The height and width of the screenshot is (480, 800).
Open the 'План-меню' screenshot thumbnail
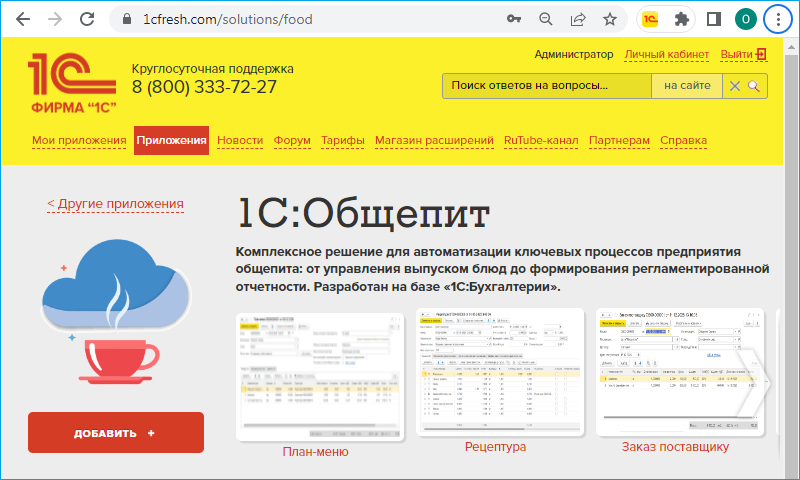pos(320,377)
